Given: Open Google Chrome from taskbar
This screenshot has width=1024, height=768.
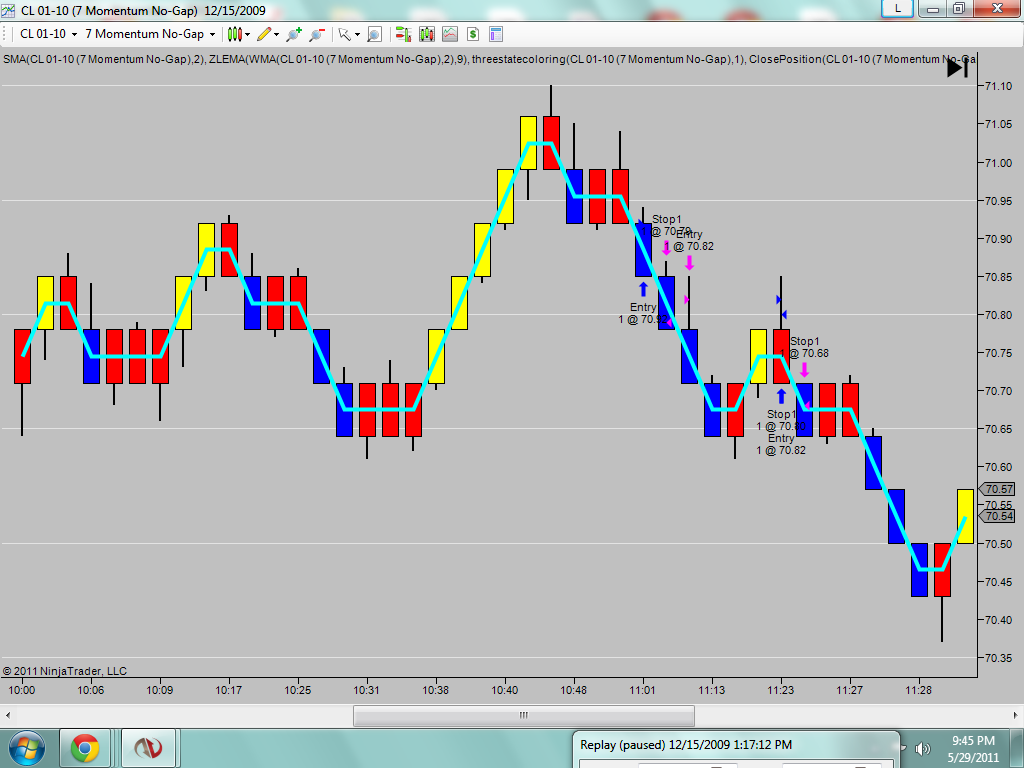Looking at the screenshot, I should pyautogui.click(x=85, y=748).
